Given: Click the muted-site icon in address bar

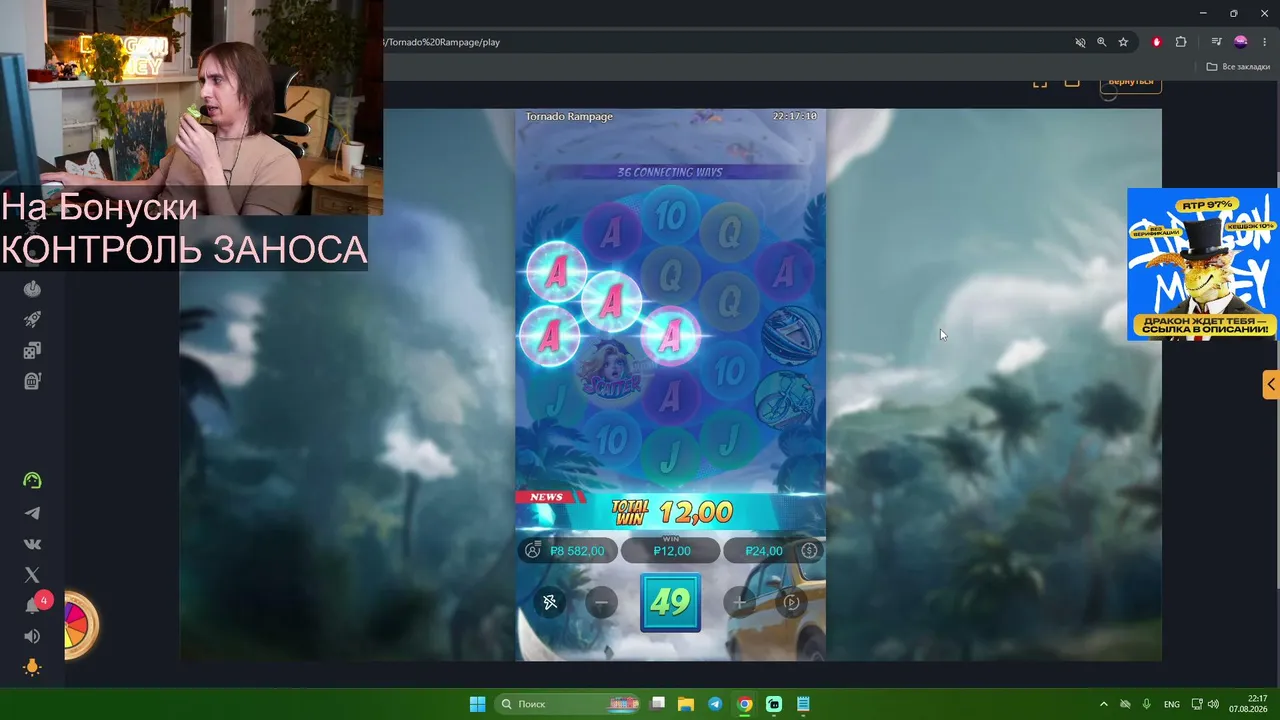Looking at the screenshot, I should pos(1080,42).
